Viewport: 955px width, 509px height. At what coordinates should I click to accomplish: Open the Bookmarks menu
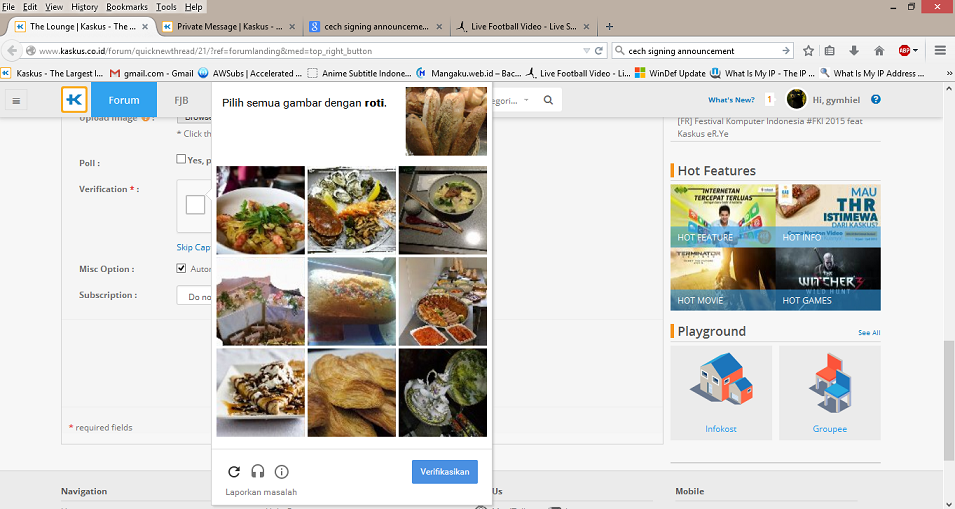(x=127, y=7)
